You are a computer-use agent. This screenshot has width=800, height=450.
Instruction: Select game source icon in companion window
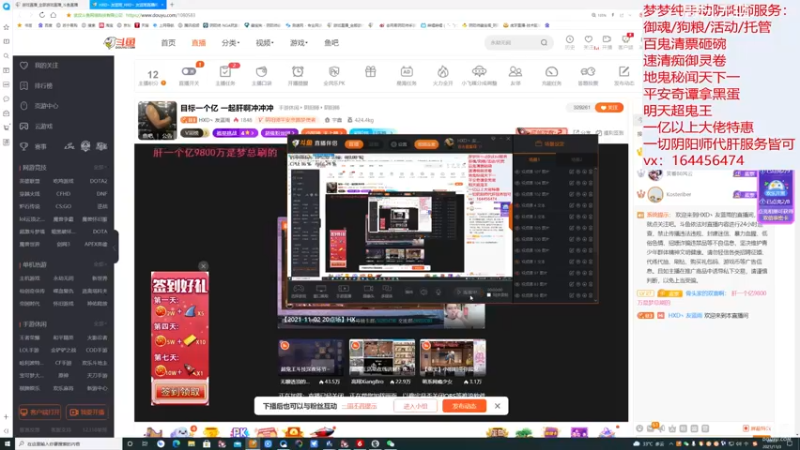coord(298,290)
